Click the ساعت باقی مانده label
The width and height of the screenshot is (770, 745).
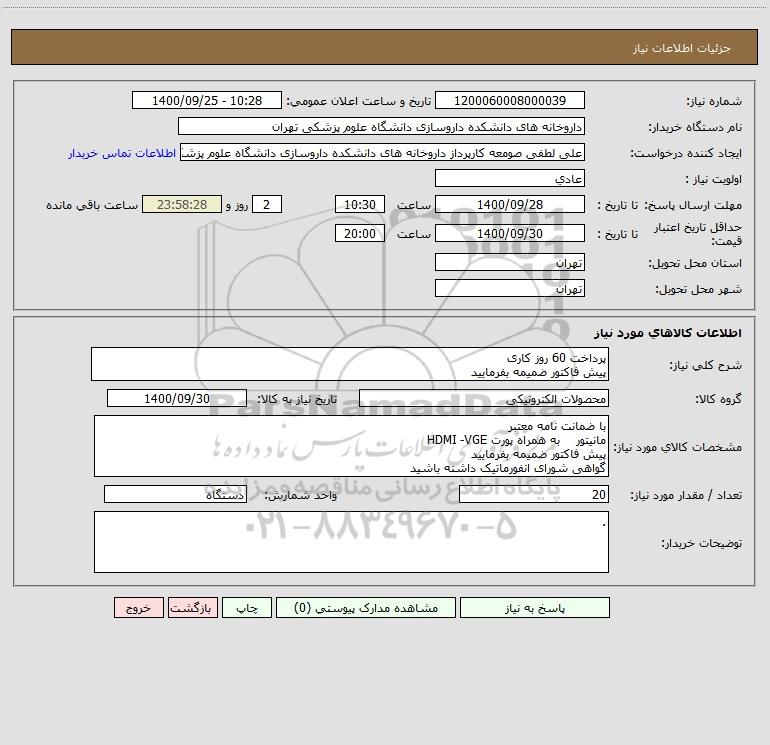92,205
